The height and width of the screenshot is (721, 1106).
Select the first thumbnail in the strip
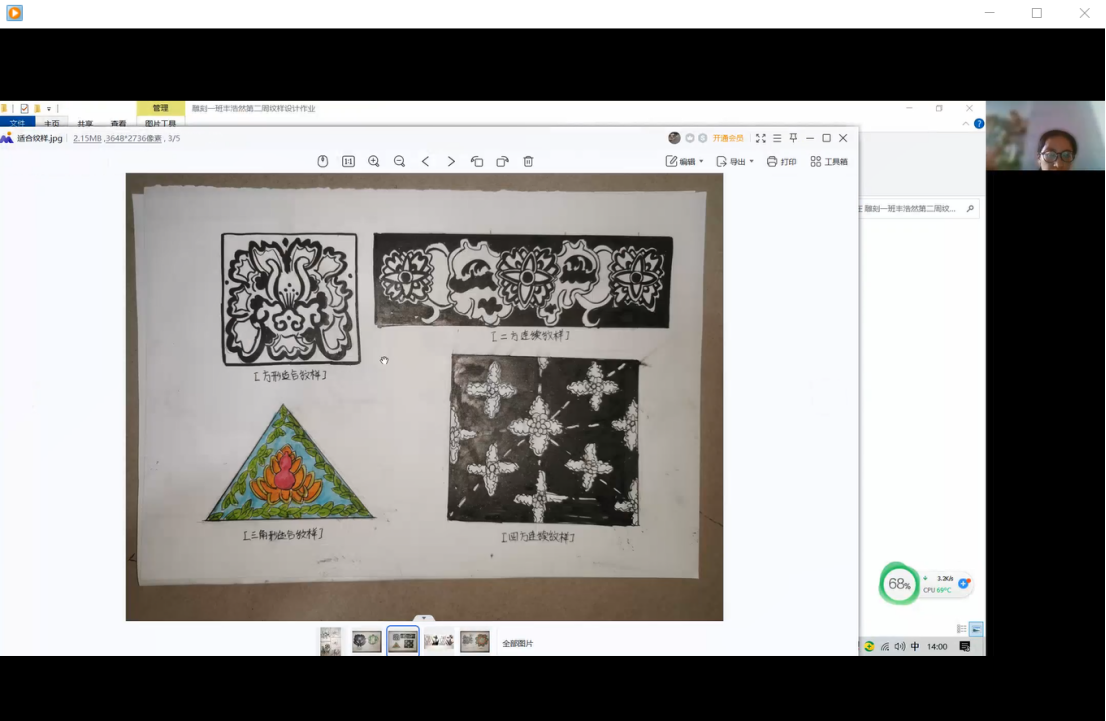pos(330,641)
